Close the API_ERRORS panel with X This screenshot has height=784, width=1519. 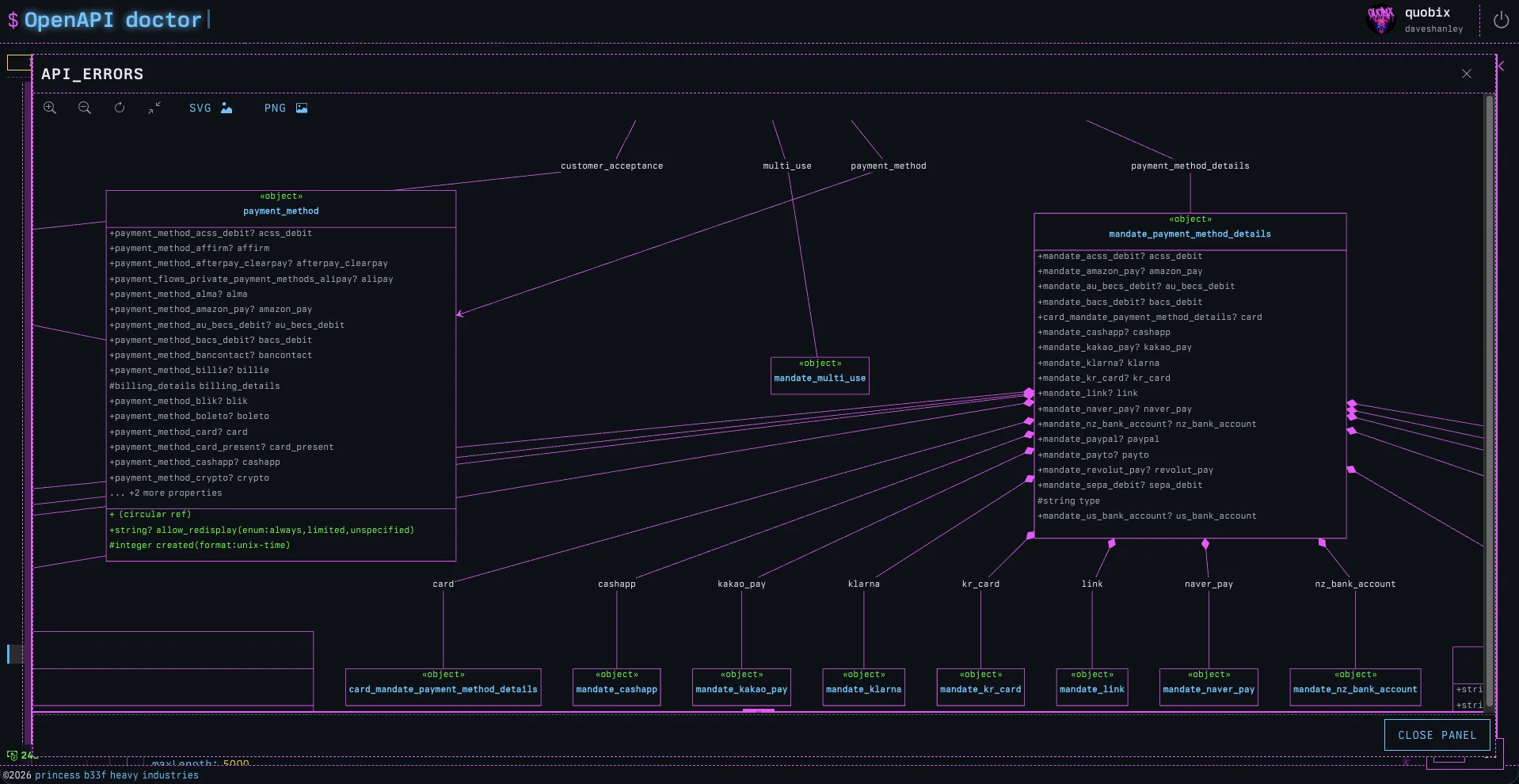[x=1466, y=74]
